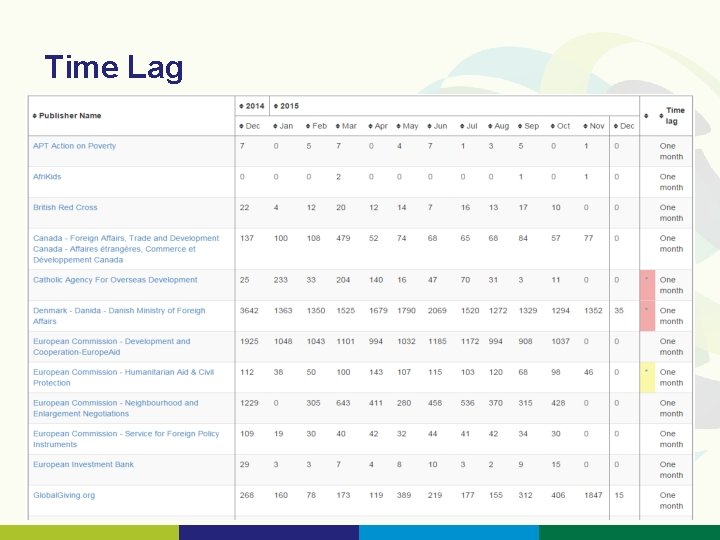Sort by the Oct column
This screenshot has width=720, height=540.
(560, 126)
